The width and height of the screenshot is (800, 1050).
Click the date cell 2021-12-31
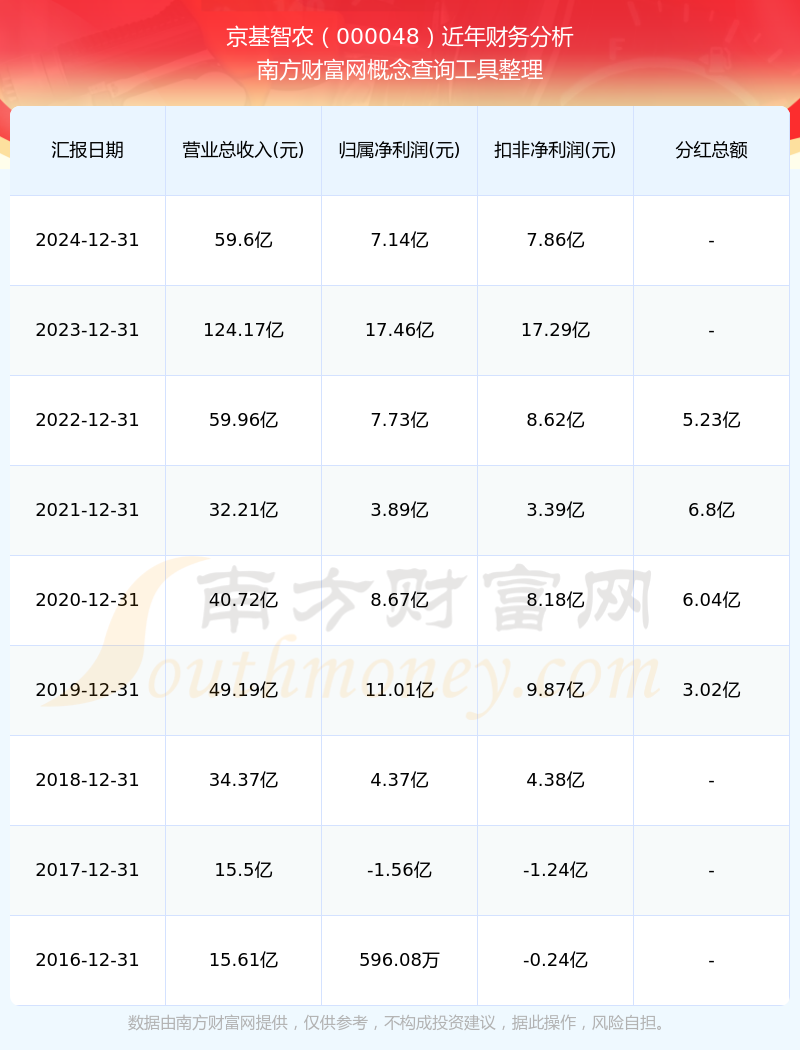click(x=88, y=510)
